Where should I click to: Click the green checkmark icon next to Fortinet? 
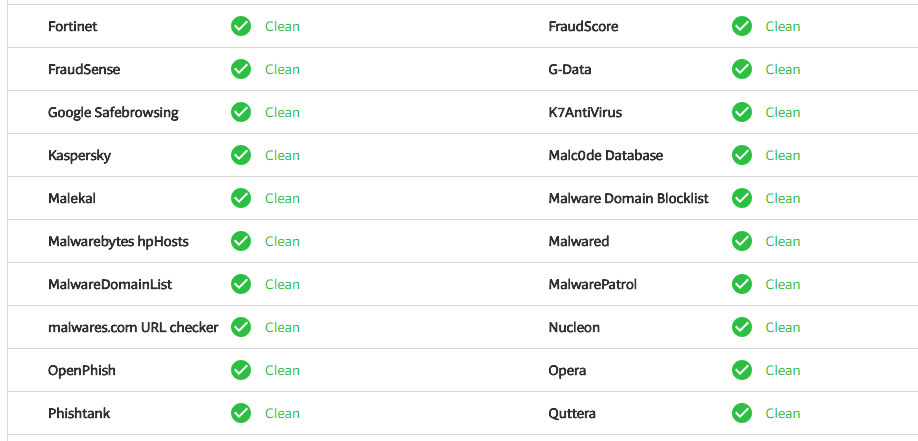(241, 26)
